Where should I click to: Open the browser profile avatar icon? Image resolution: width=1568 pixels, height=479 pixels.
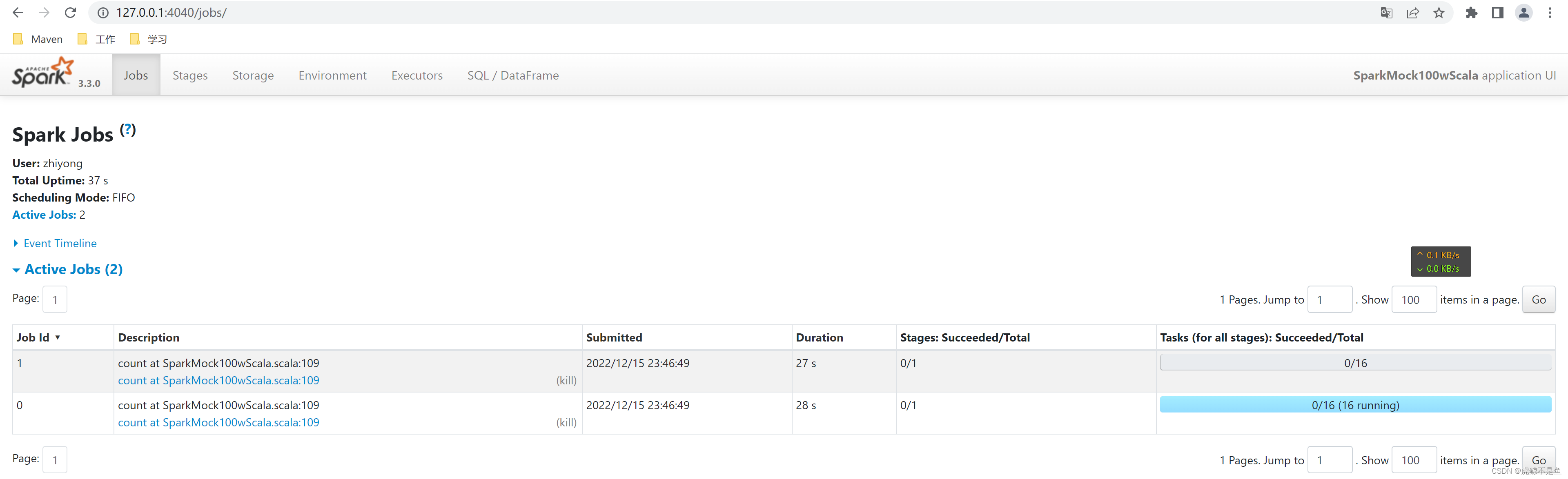pos(1523,12)
